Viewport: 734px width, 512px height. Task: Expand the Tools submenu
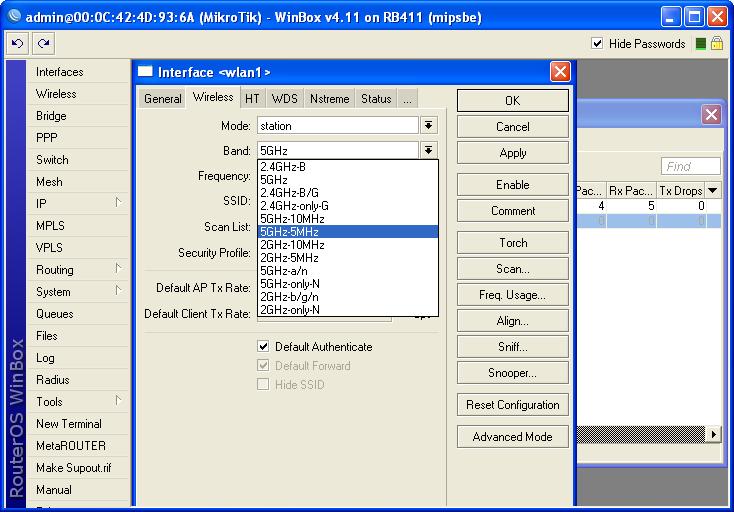[x=118, y=401]
